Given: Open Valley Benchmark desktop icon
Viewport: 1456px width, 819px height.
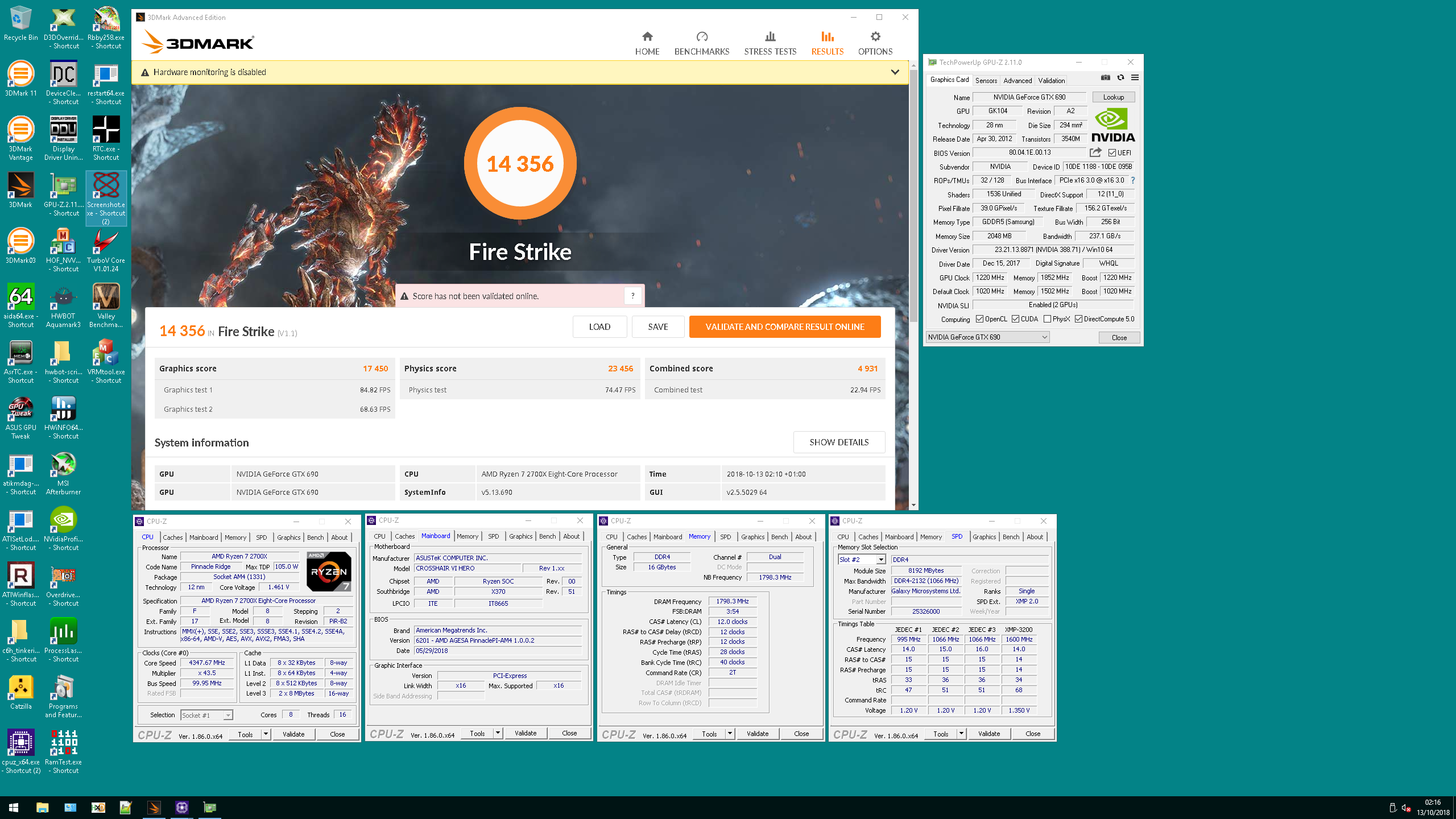Looking at the screenshot, I should point(106,307).
